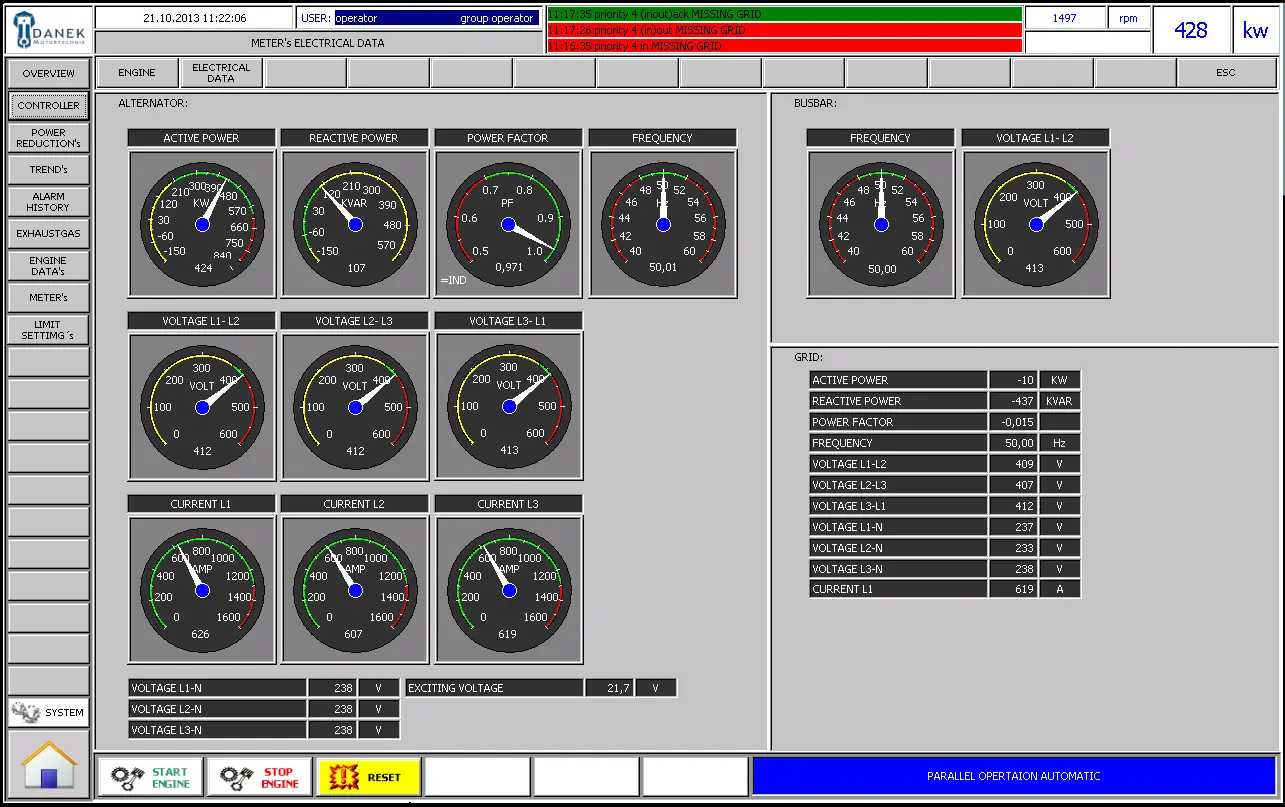Screen dimensions: 1285x807
Task: Open the LIMIT SETTING's page
Action: [x=48, y=329]
